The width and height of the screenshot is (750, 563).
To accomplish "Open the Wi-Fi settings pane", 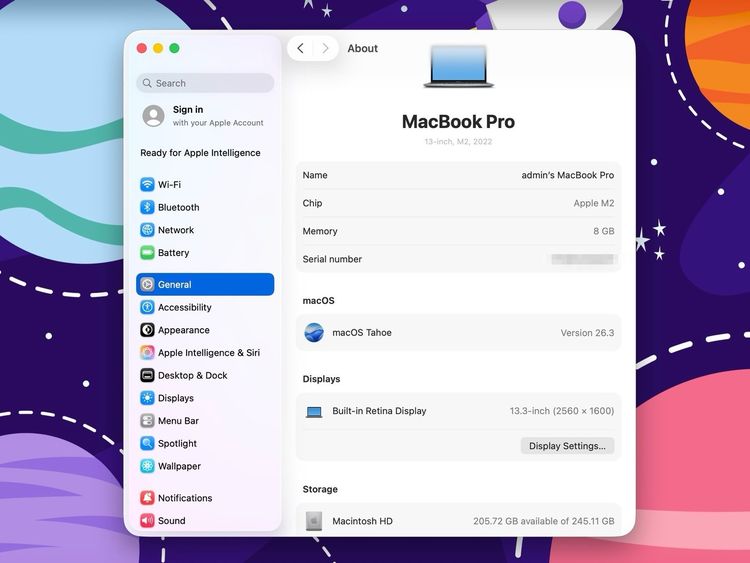I will click(x=205, y=185).
